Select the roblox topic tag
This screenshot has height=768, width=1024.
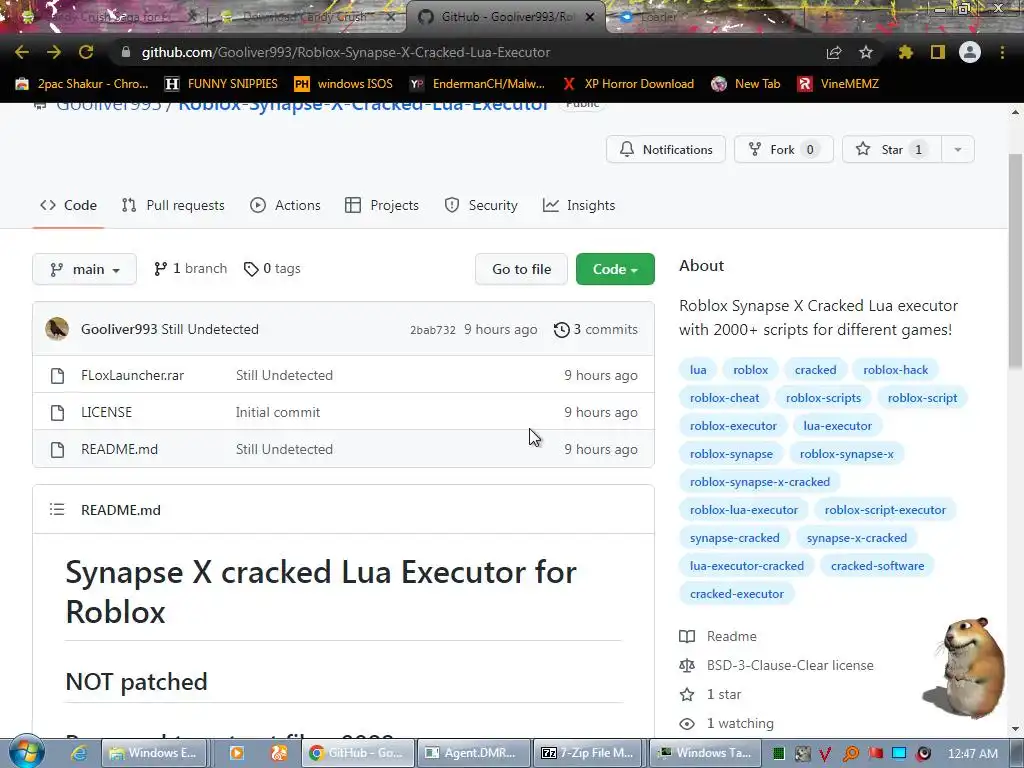pyautogui.click(x=750, y=370)
